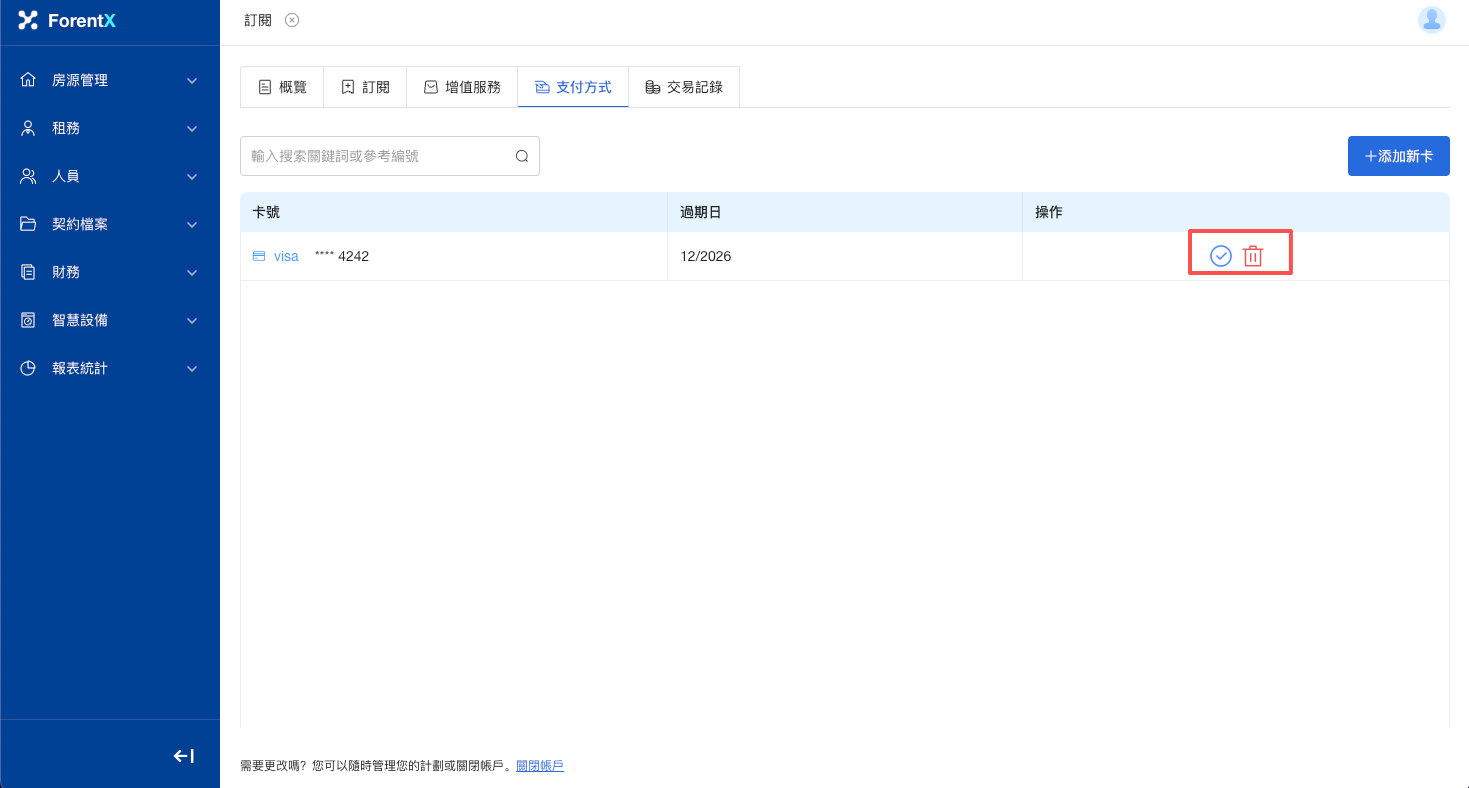Screen dimensions: 1469x788
Task: Set Visa 4242 as default card
Action: (1220, 256)
